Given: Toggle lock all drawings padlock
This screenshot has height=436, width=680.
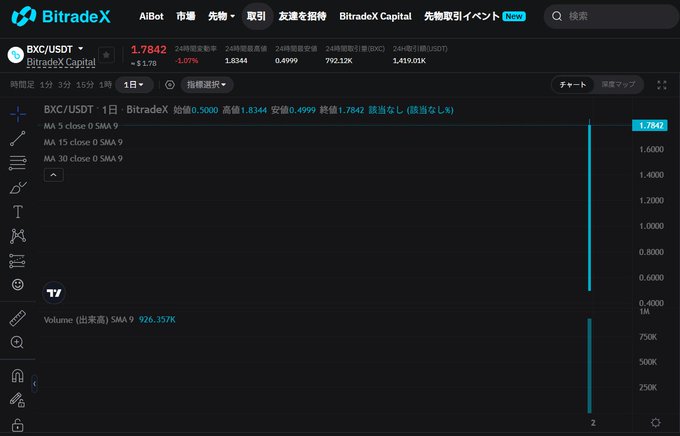Looking at the screenshot, I should pos(17,425).
